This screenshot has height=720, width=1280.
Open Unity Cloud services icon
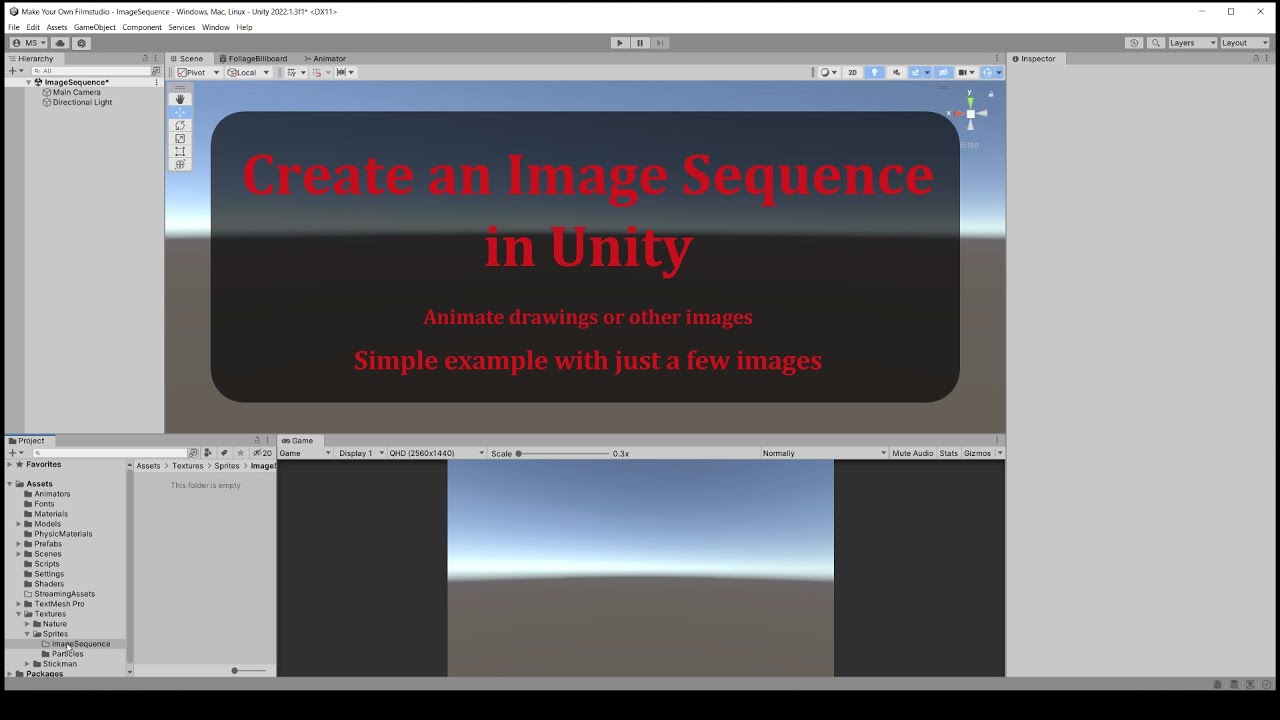coord(60,43)
